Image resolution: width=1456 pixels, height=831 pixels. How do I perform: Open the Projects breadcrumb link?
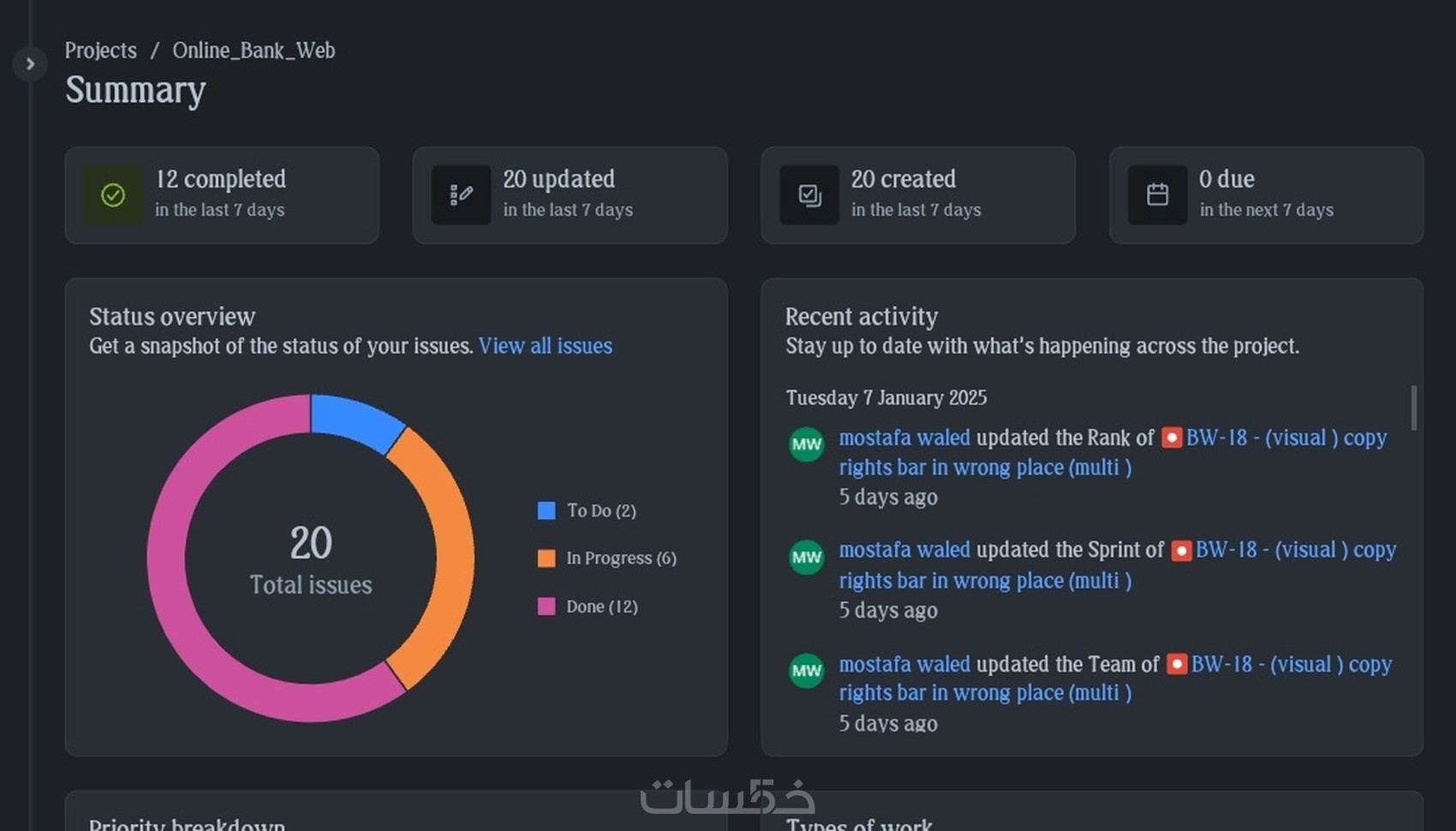[101, 51]
